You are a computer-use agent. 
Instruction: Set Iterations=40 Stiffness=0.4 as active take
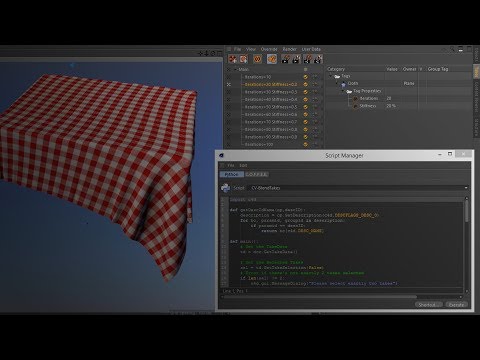pyautogui.click(x=229, y=100)
